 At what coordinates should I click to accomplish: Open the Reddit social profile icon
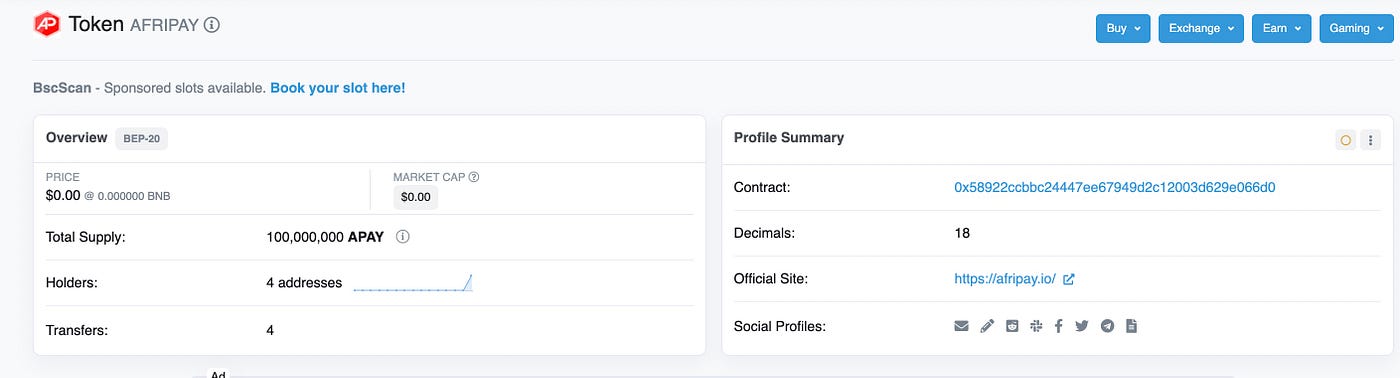point(1012,326)
